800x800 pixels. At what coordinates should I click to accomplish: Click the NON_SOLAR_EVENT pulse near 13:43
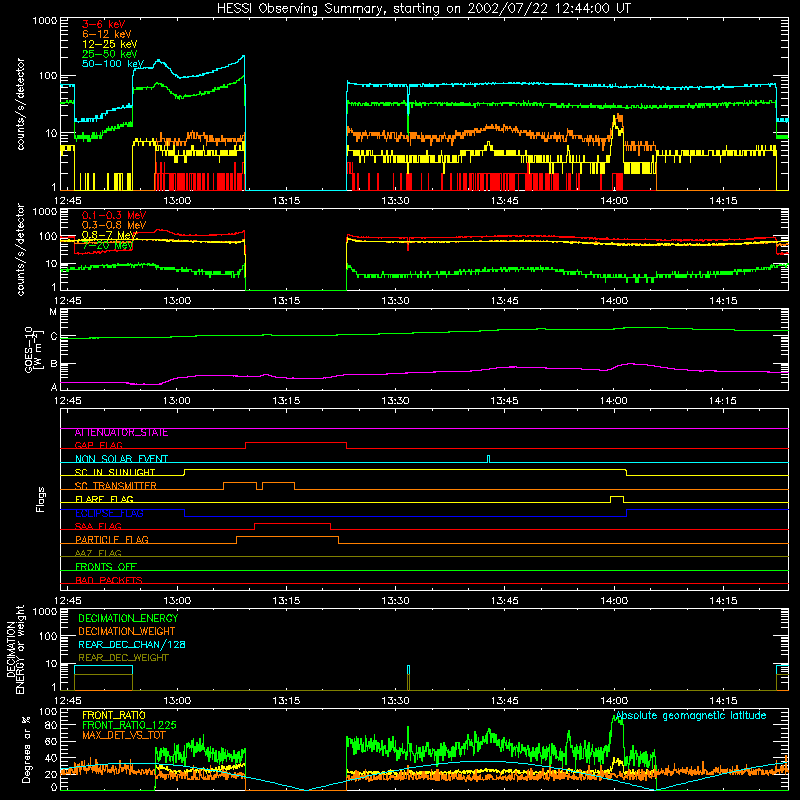489,459
